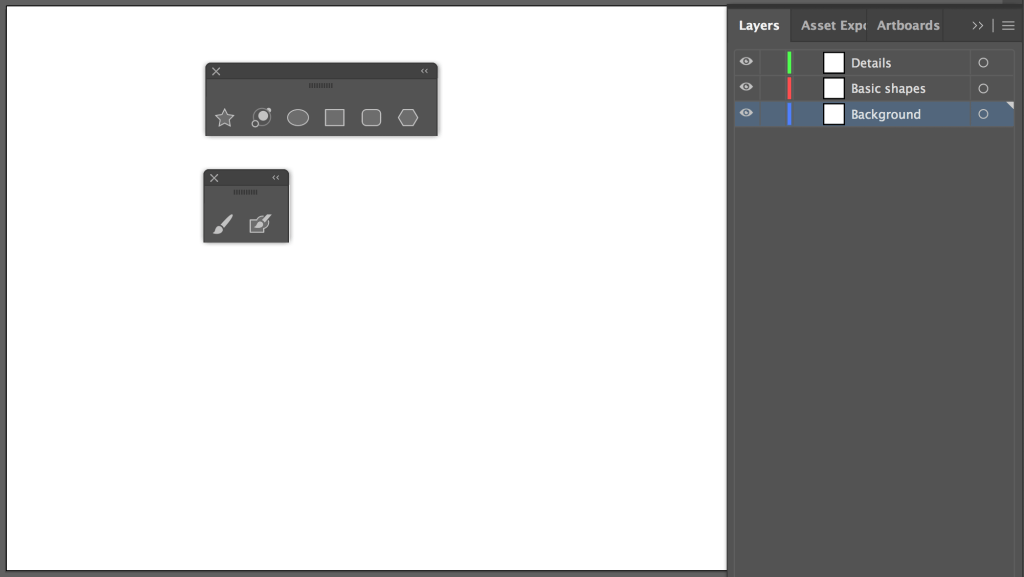Toggle visibility of the Background layer
This screenshot has width=1024, height=577.
(x=746, y=114)
